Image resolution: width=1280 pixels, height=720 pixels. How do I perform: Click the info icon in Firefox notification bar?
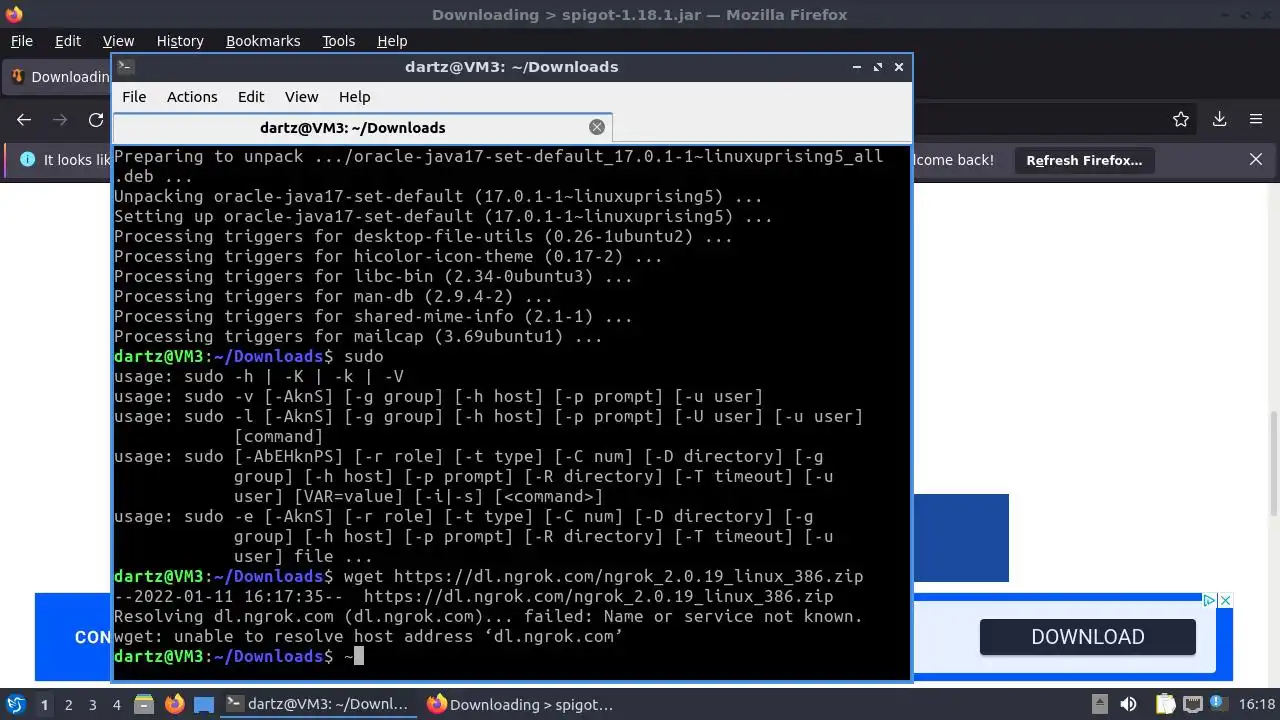point(27,159)
